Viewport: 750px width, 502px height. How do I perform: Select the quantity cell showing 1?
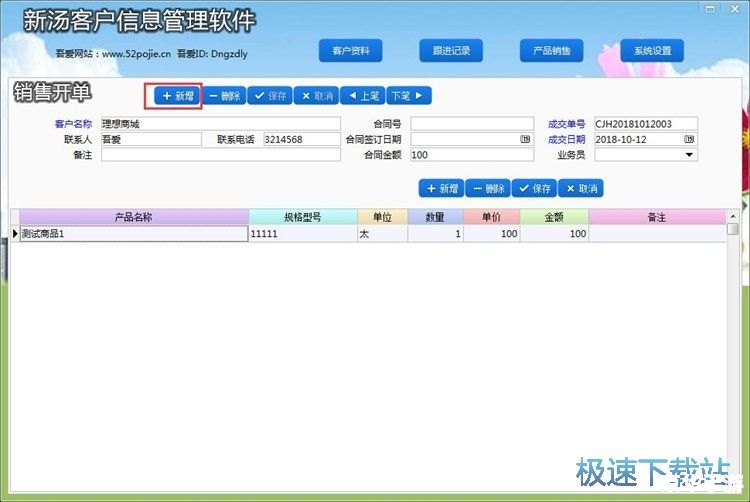pos(435,233)
